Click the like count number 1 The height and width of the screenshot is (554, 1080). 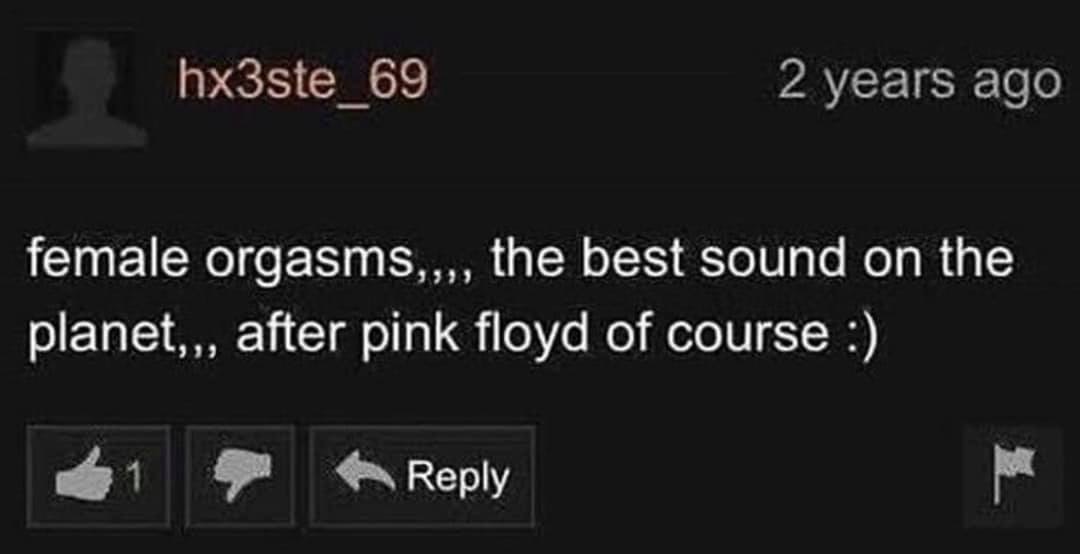pos(136,477)
